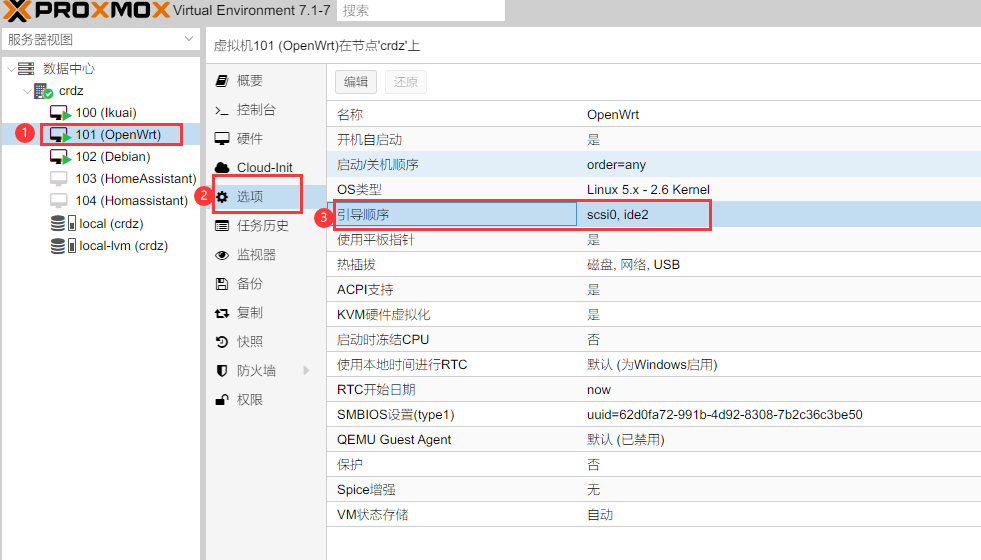Open the 任务历史 task history tab
Viewport: 981px width, 560px height.
point(262,226)
